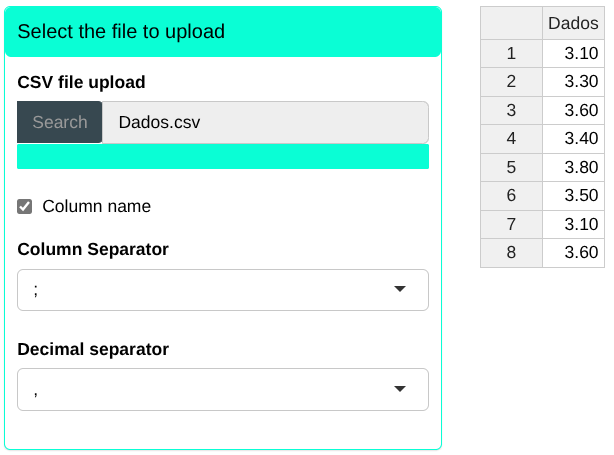Select row 8 header in table
The image size is (614, 455).
(x=511, y=253)
